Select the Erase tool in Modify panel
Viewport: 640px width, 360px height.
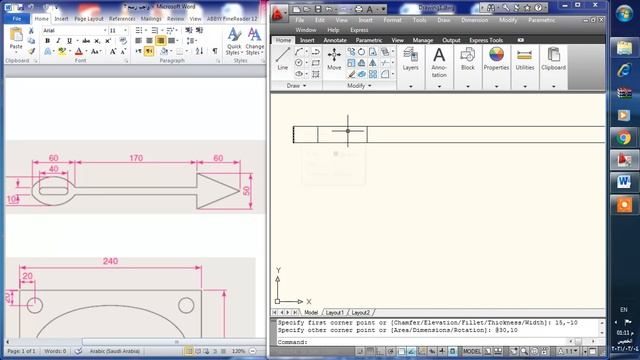pos(351,74)
